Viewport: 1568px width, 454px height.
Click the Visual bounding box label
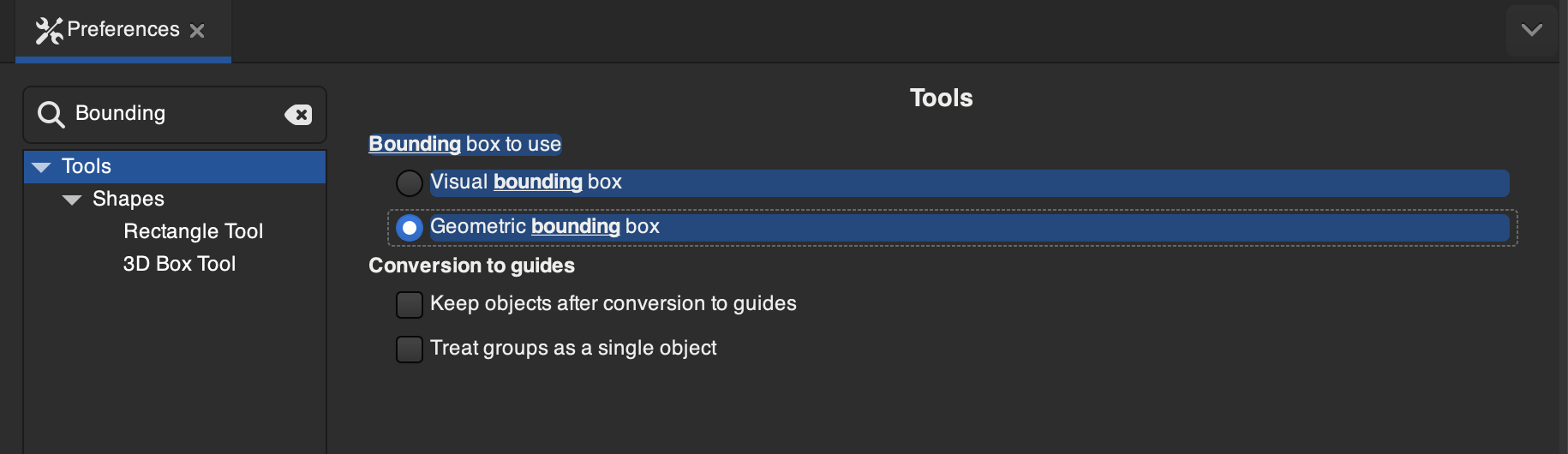[526, 182]
